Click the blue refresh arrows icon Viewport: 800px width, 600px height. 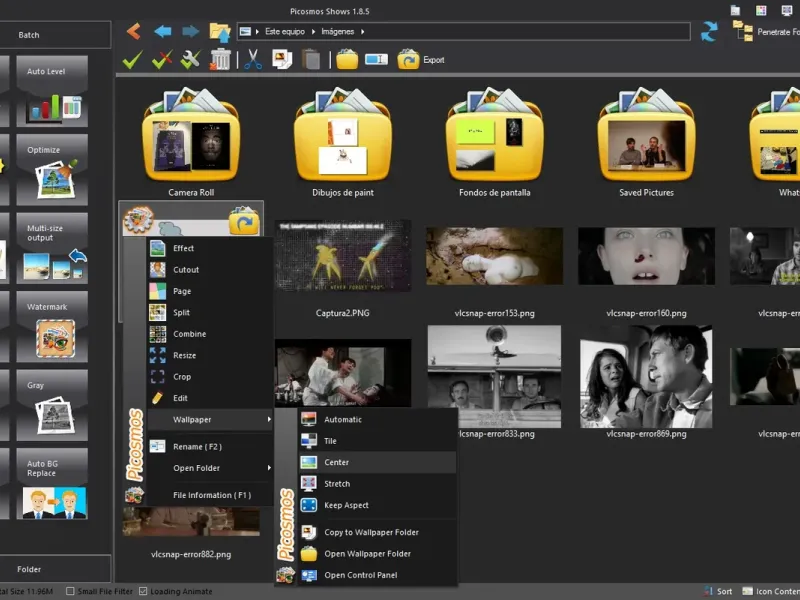709,32
